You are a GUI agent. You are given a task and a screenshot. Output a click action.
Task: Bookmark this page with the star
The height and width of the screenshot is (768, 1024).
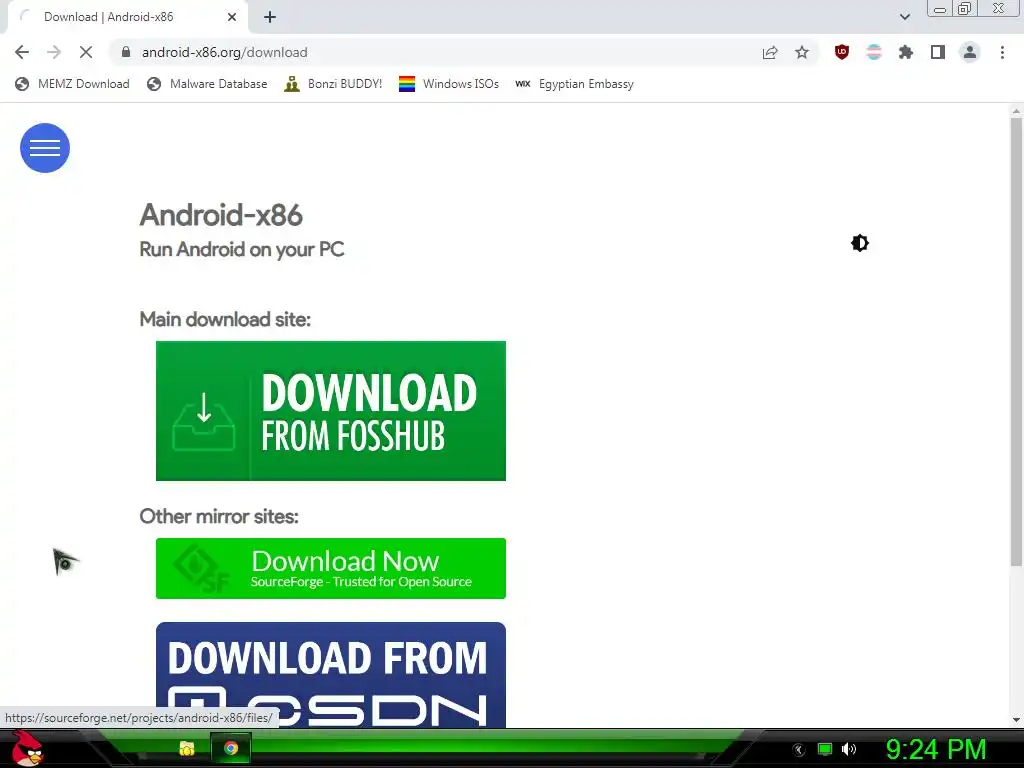[x=802, y=52]
